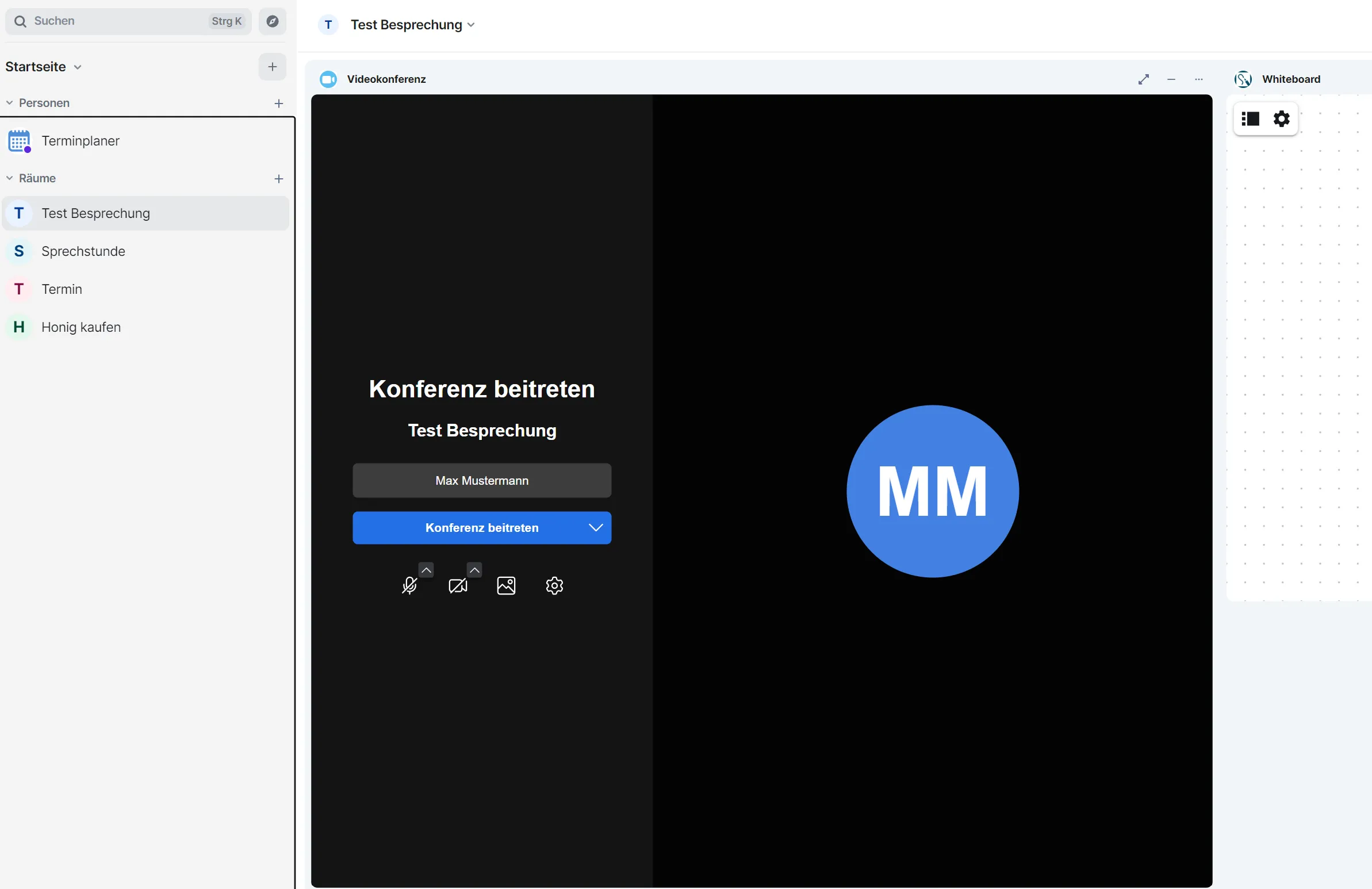Open Test Besprechung room header dropdown

[x=470, y=25]
